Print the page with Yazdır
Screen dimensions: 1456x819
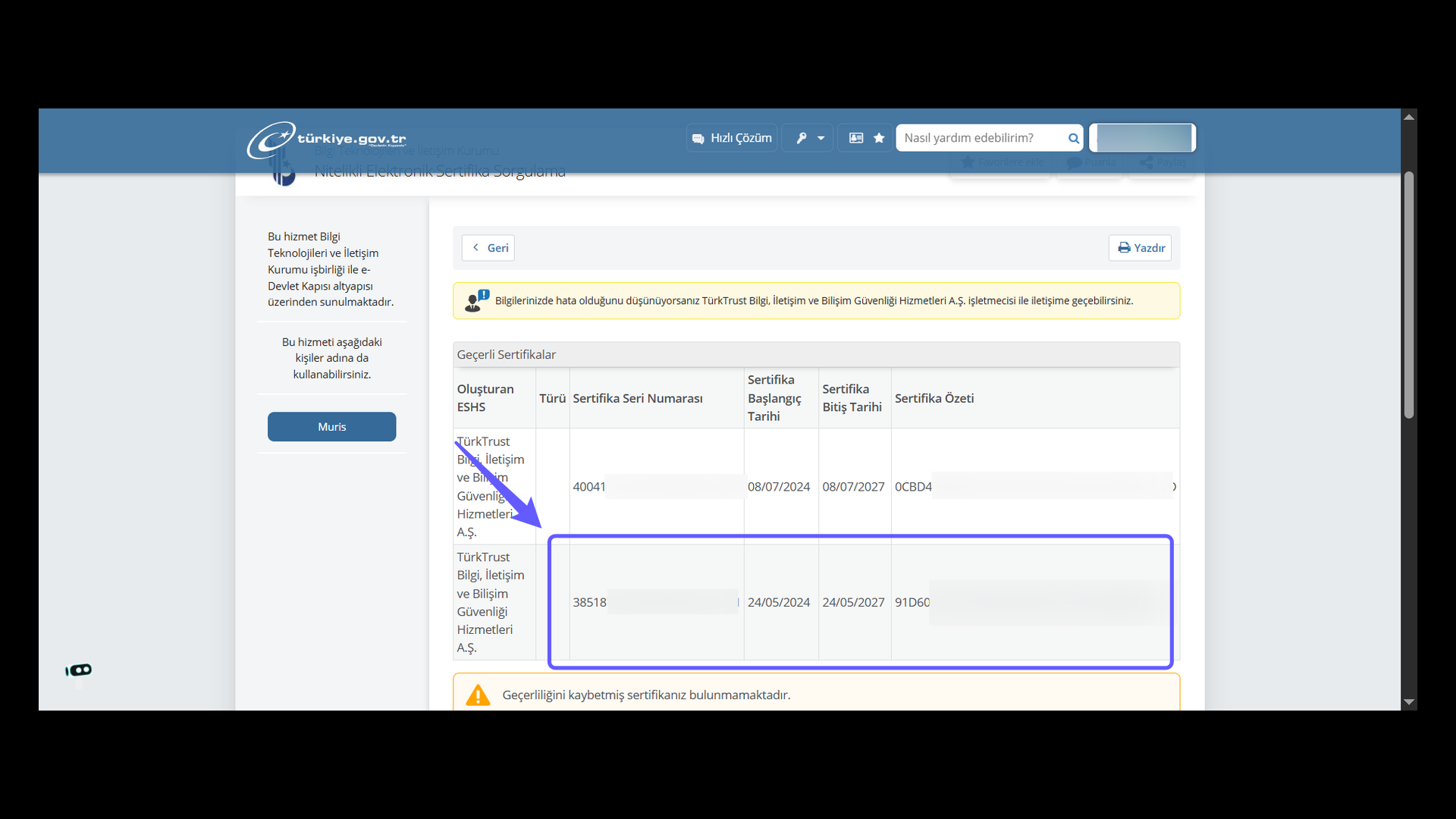coord(1140,248)
